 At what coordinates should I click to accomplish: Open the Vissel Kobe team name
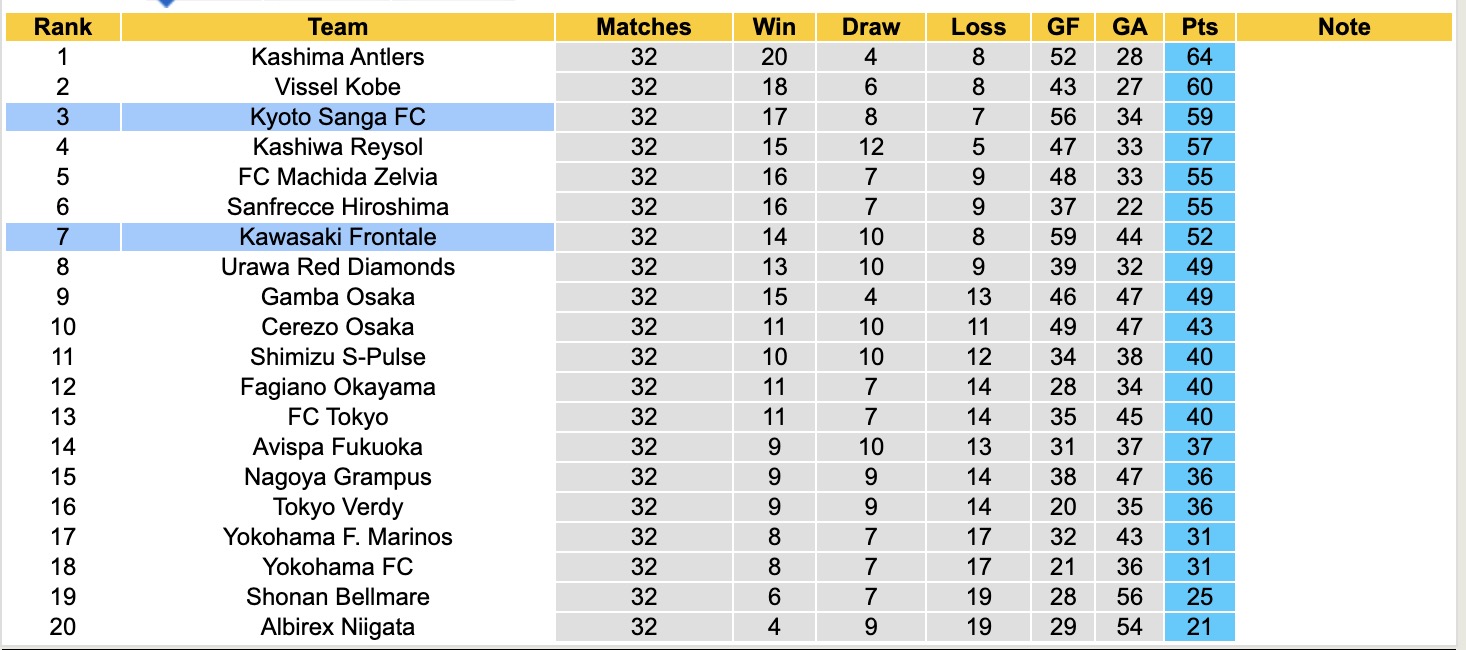click(x=338, y=87)
